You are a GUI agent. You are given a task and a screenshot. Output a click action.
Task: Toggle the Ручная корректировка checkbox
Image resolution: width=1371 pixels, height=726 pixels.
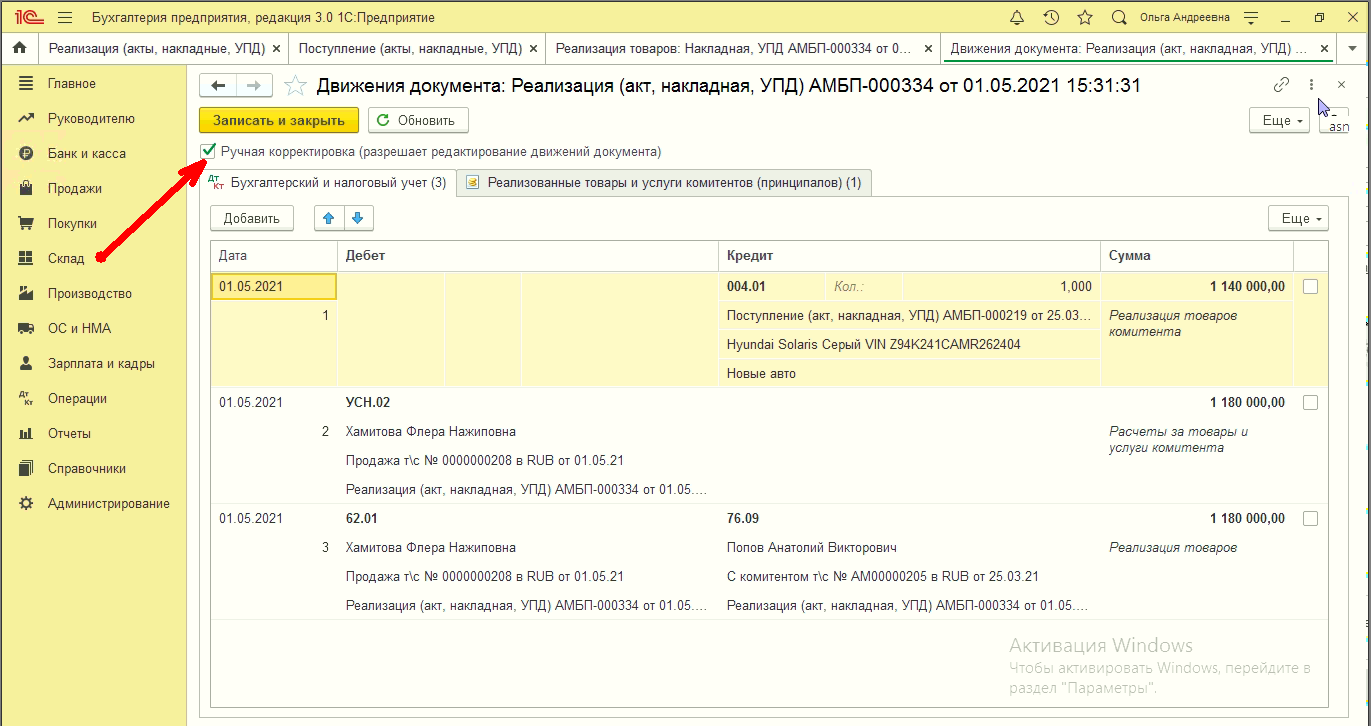pos(208,152)
